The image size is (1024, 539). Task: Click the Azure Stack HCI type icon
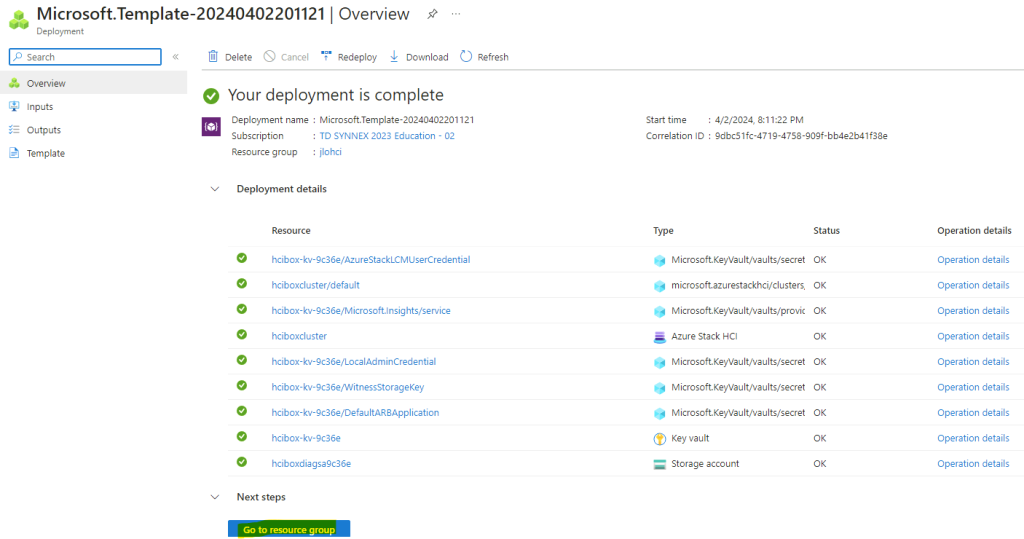point(660,336)
